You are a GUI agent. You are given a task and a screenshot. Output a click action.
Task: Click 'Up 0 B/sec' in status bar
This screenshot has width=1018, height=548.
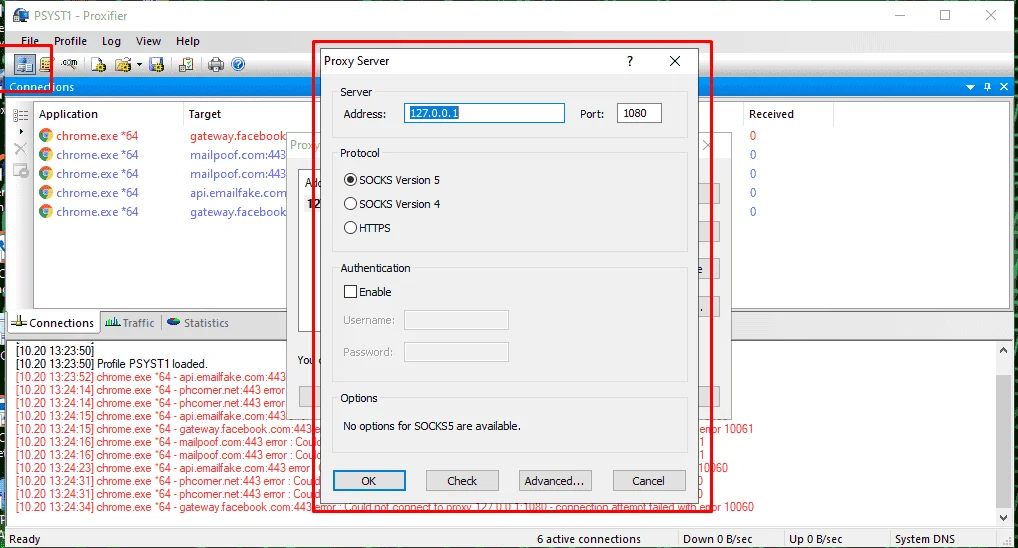tap(815, 539)
